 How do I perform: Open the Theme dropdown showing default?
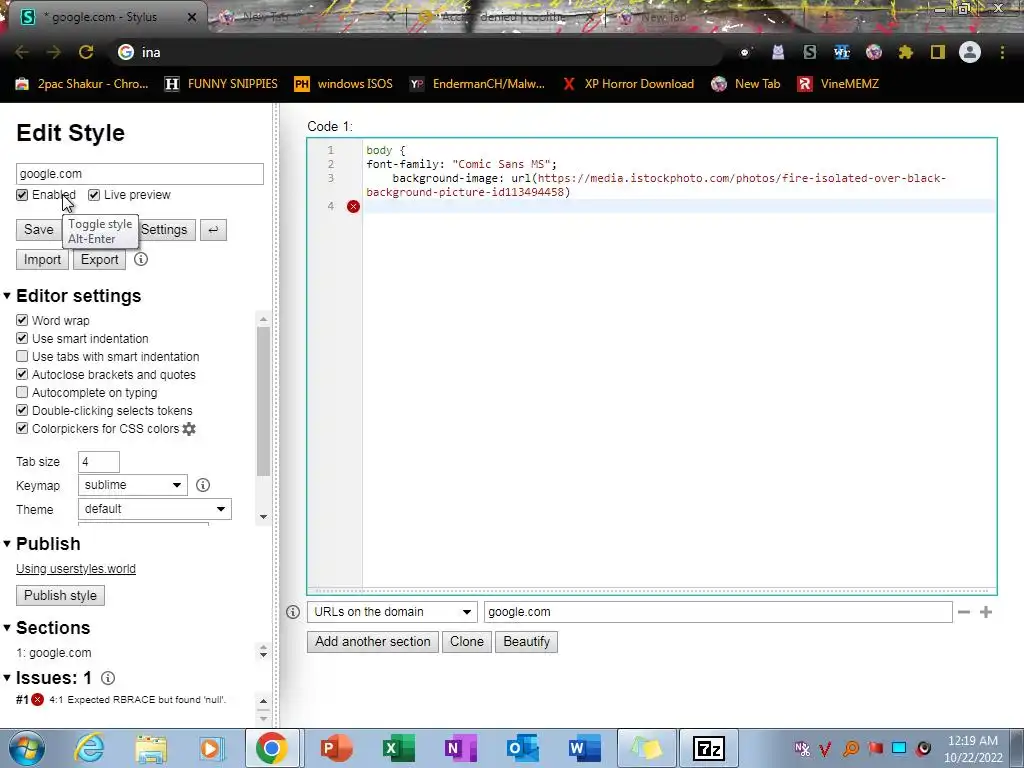(154, 509)
